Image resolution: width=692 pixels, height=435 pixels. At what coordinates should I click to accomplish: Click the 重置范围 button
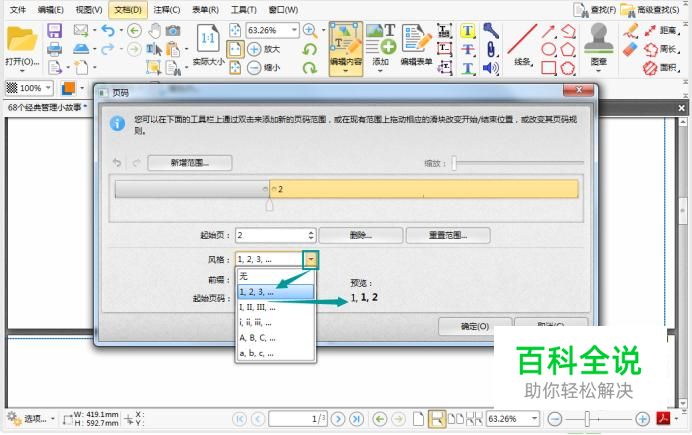click(x=448, y=235)
